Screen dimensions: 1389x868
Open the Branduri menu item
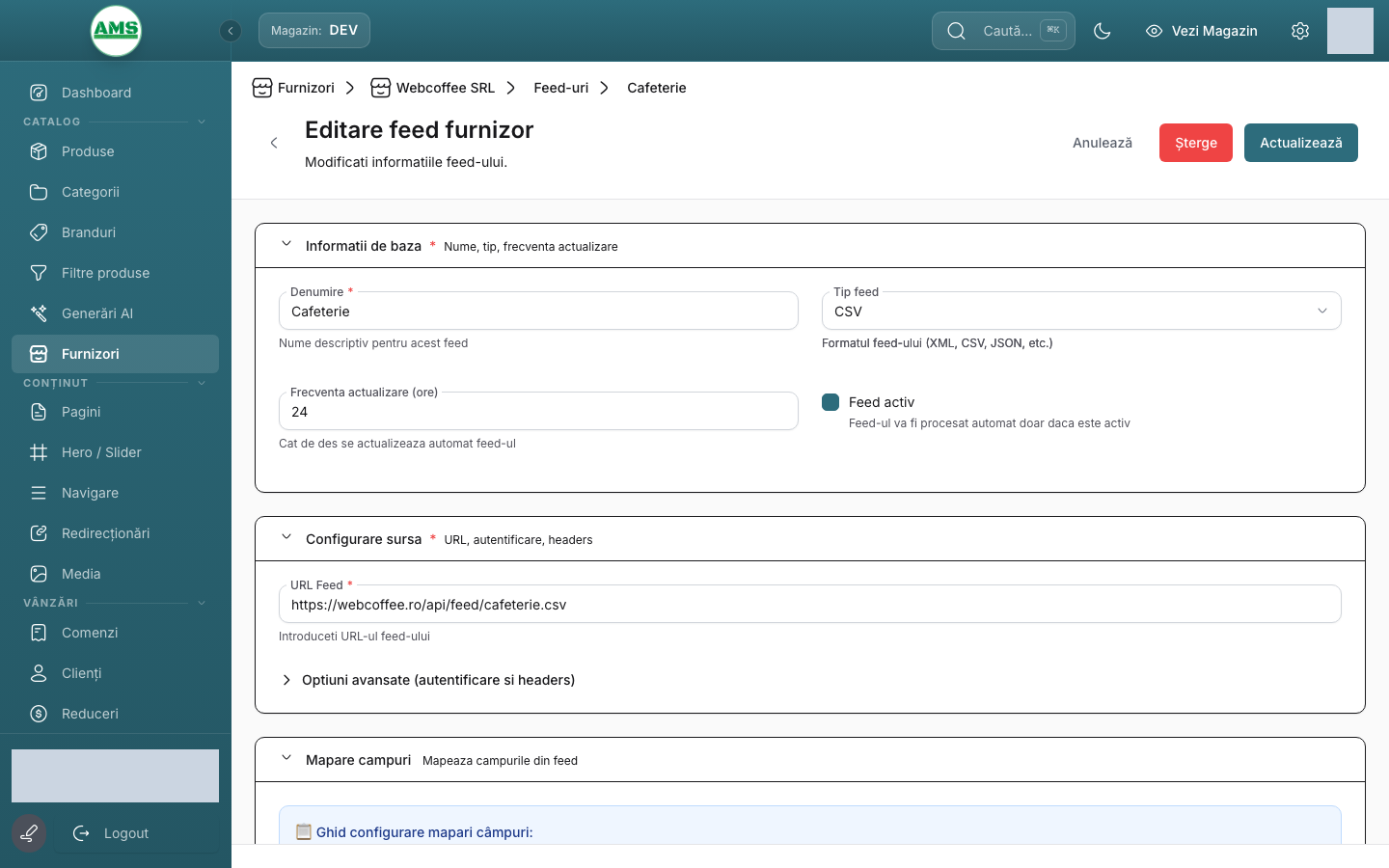point(115,232)
